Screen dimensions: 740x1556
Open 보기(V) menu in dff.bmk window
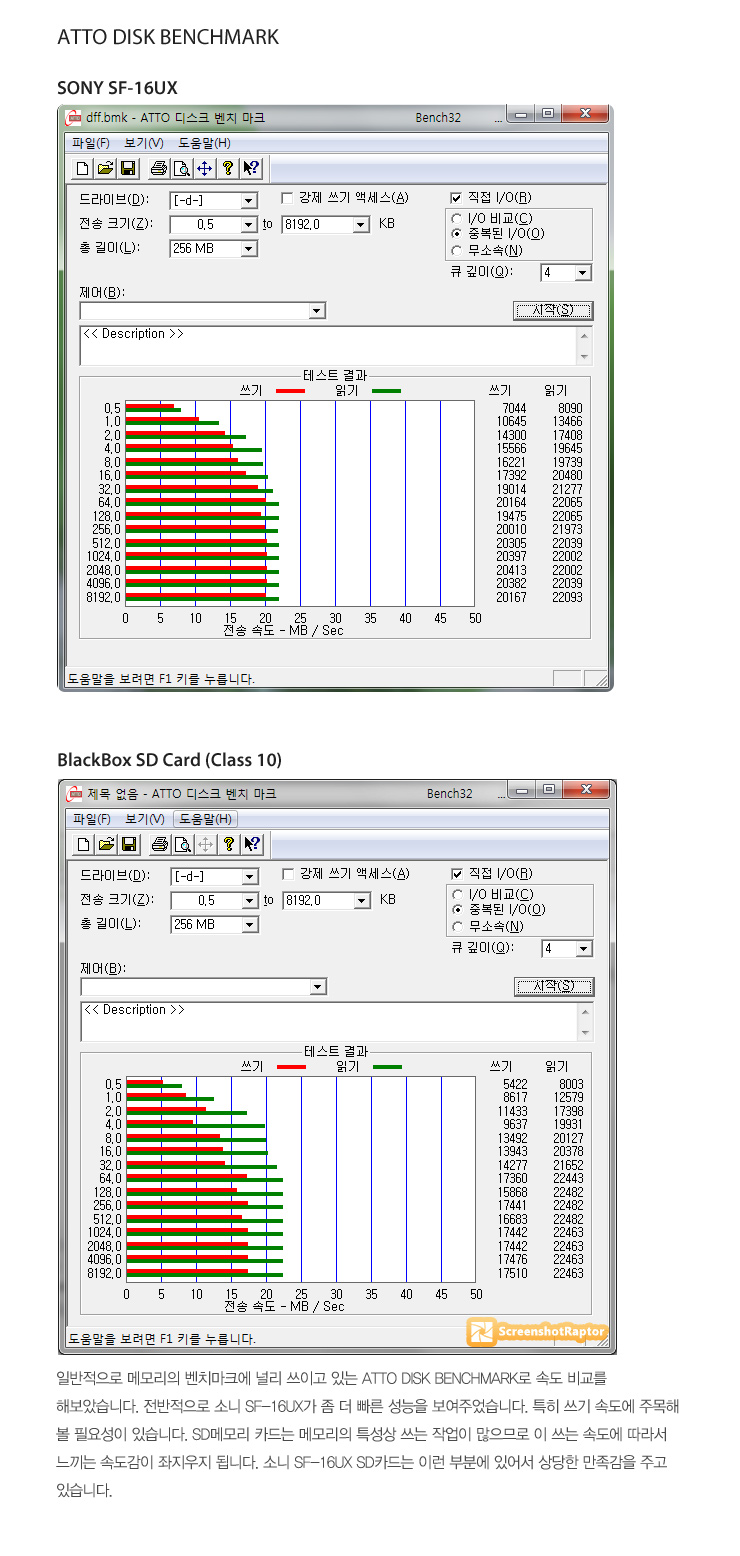(143, 143)
